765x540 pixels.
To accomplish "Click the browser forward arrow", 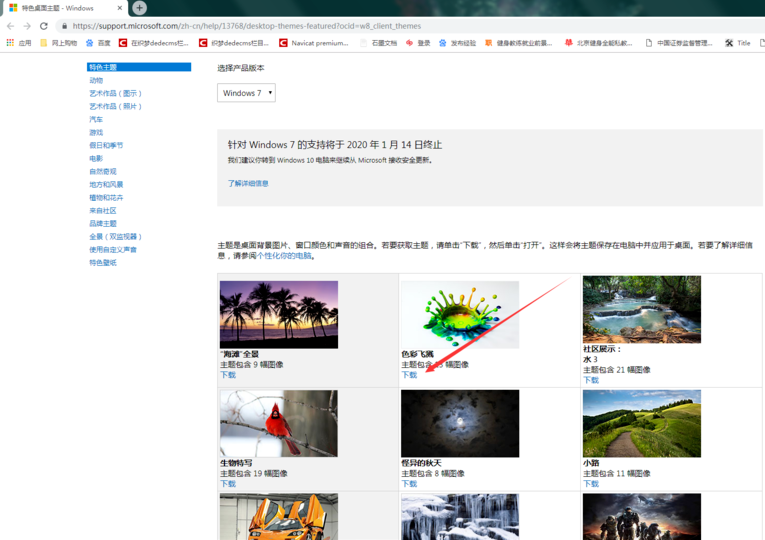I will [x=27, y=26].
